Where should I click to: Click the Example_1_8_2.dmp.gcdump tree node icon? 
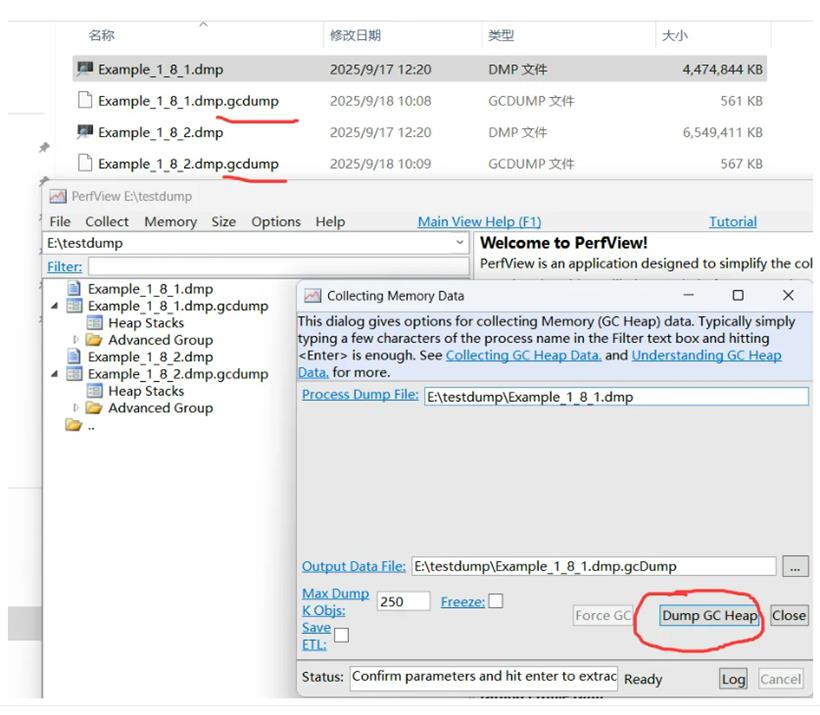[74, 373]
